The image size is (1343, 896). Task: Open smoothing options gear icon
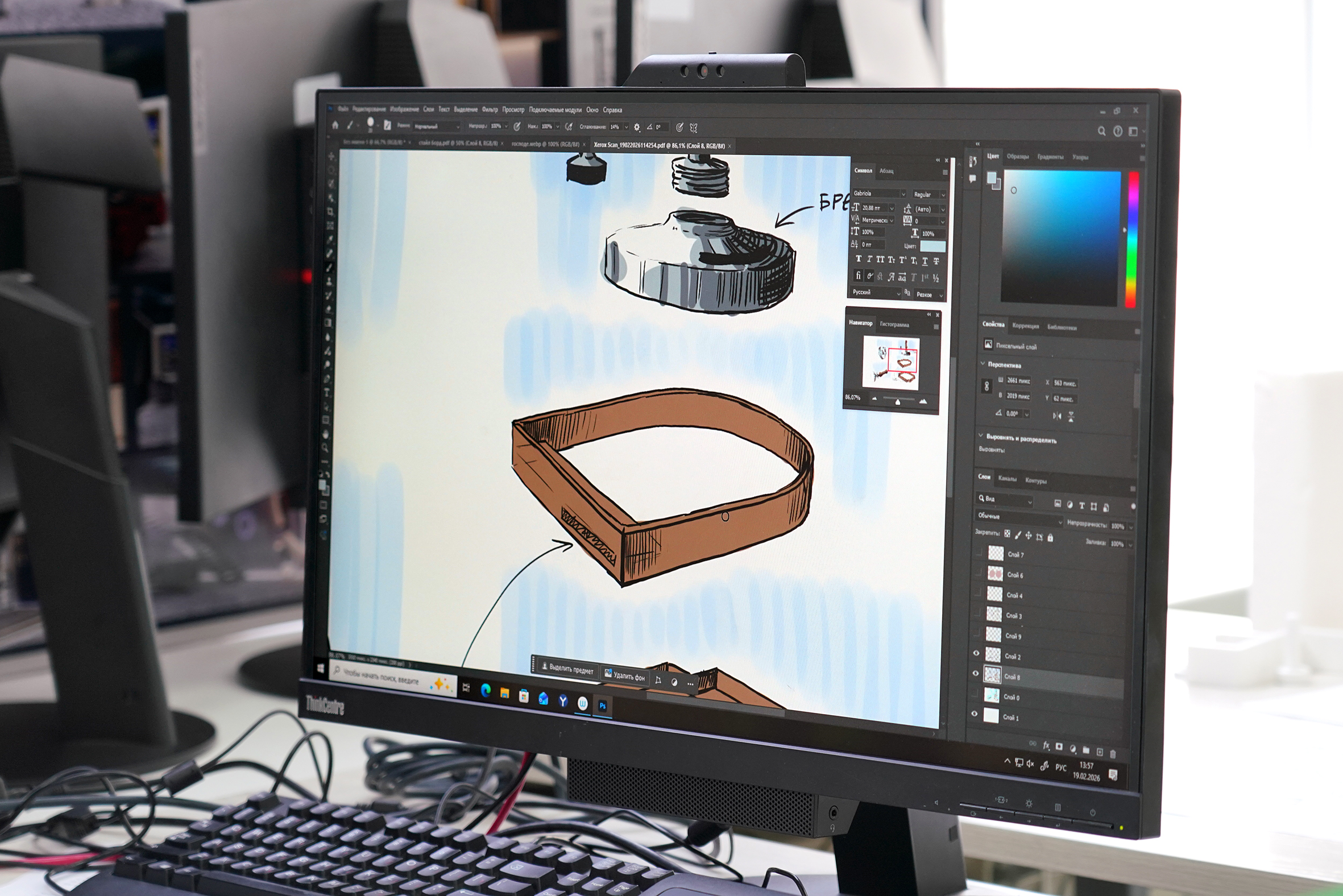pyautogui.click(x=637, y=127)
